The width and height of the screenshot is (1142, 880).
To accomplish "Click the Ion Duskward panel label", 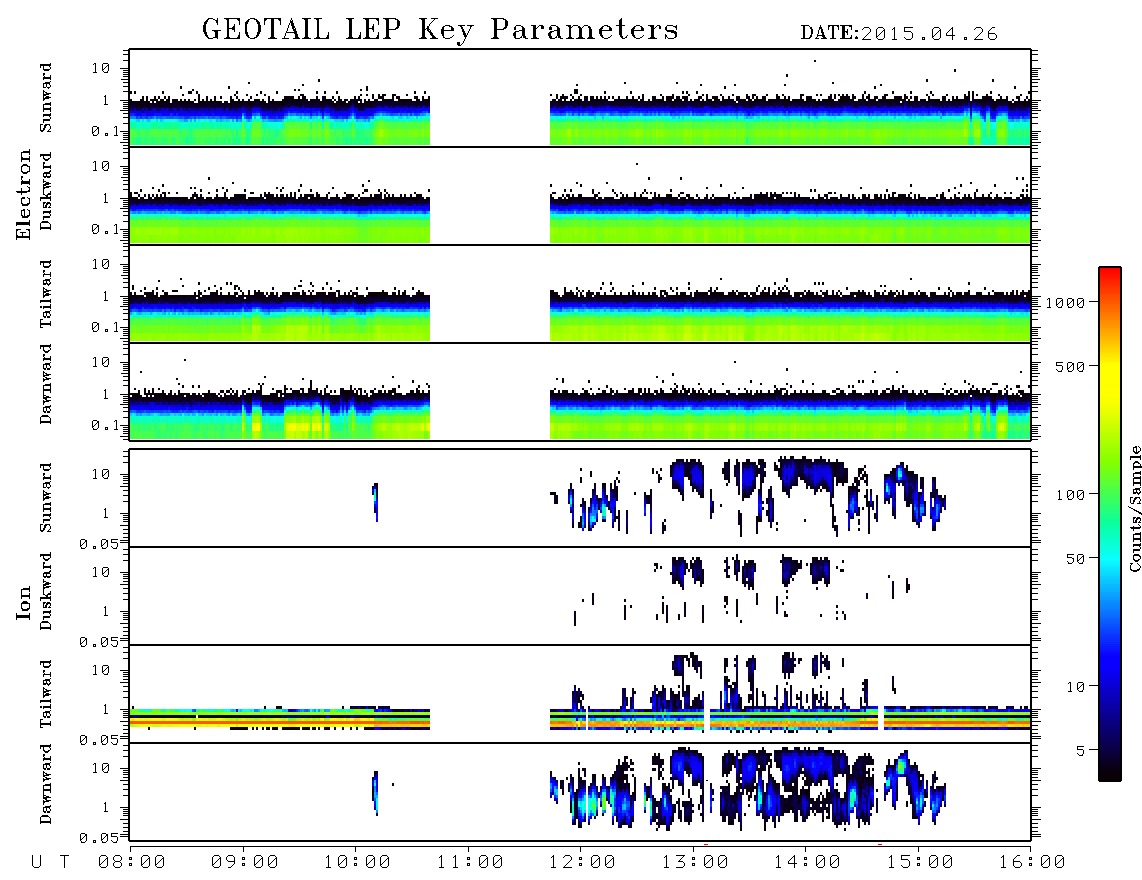I will click(x=46, y=591).
